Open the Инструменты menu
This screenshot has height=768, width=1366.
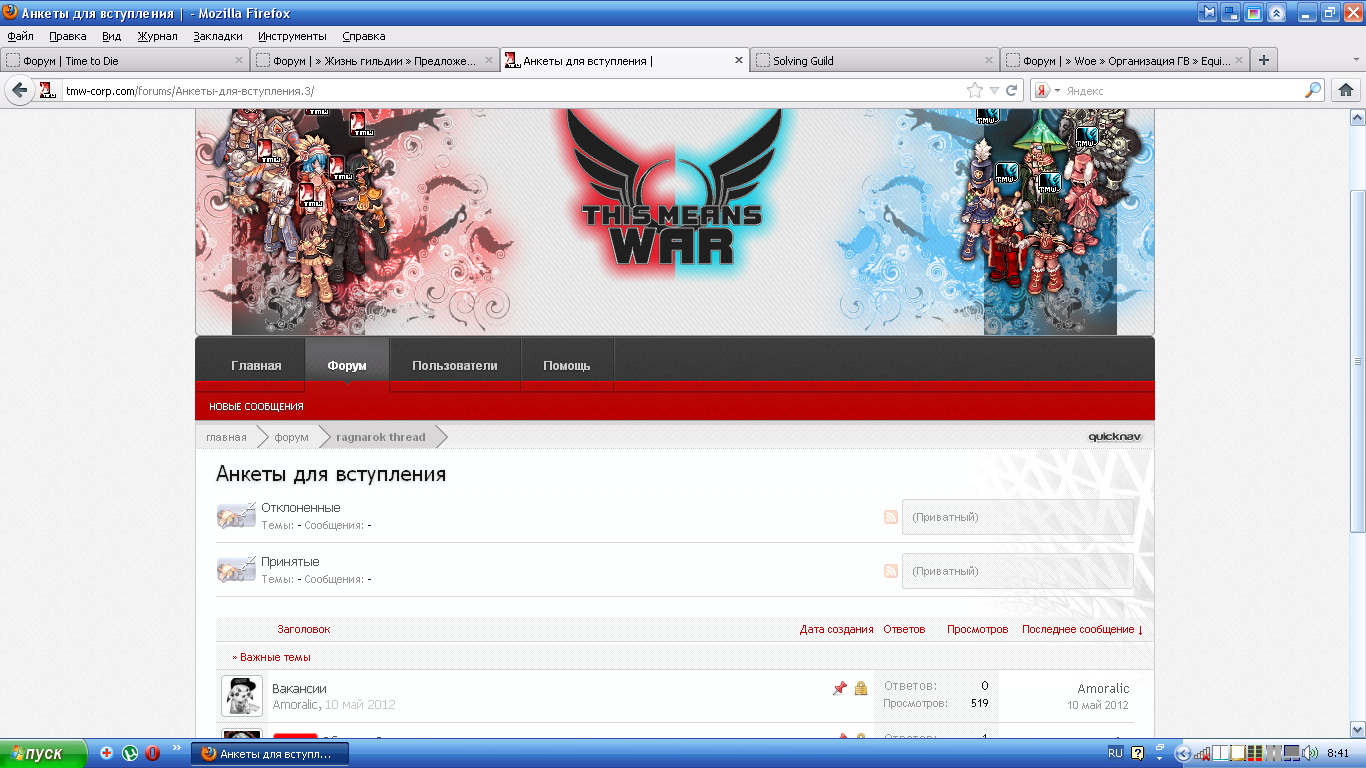tap(292, 36)
